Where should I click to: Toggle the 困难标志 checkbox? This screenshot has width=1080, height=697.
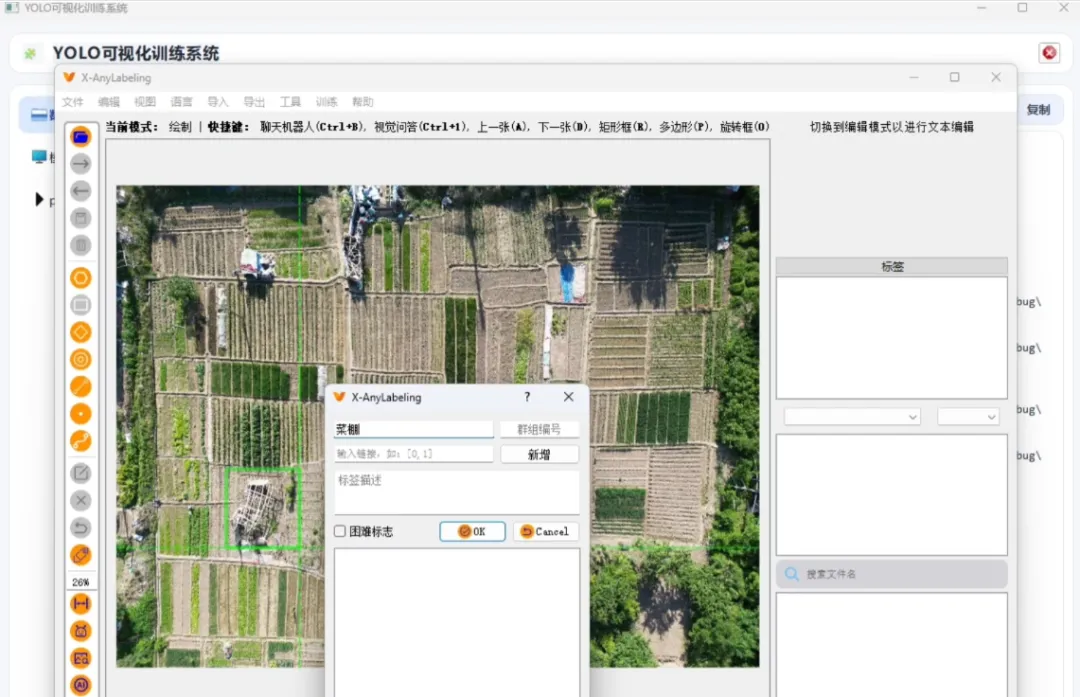tap(340, 531)
